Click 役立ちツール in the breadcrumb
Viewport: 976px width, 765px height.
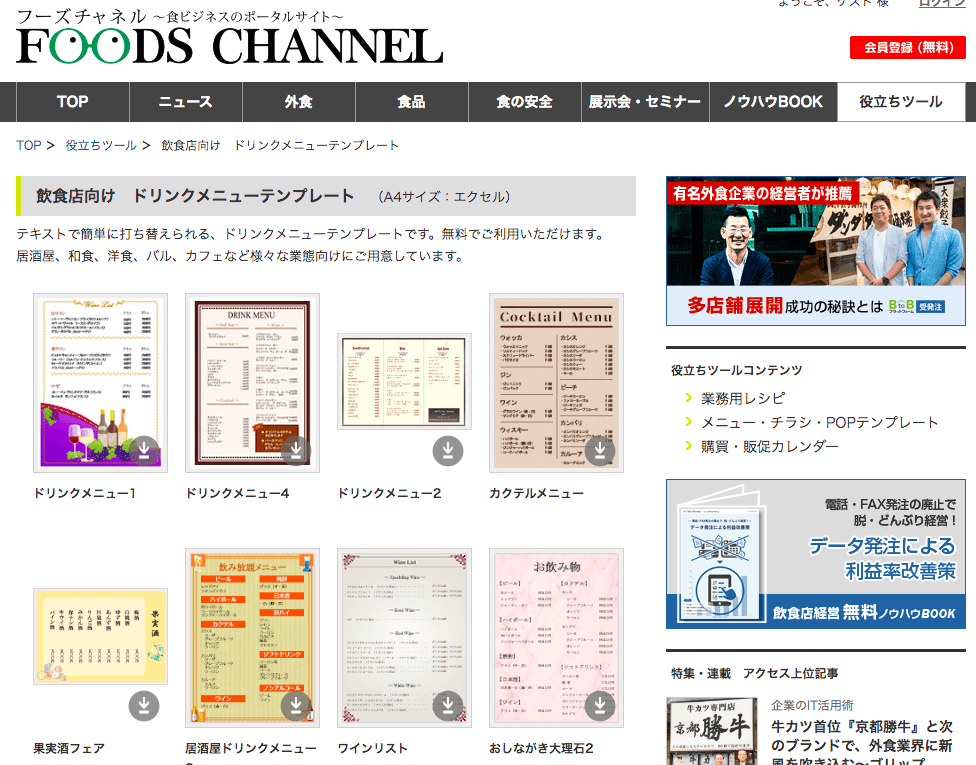101,145
